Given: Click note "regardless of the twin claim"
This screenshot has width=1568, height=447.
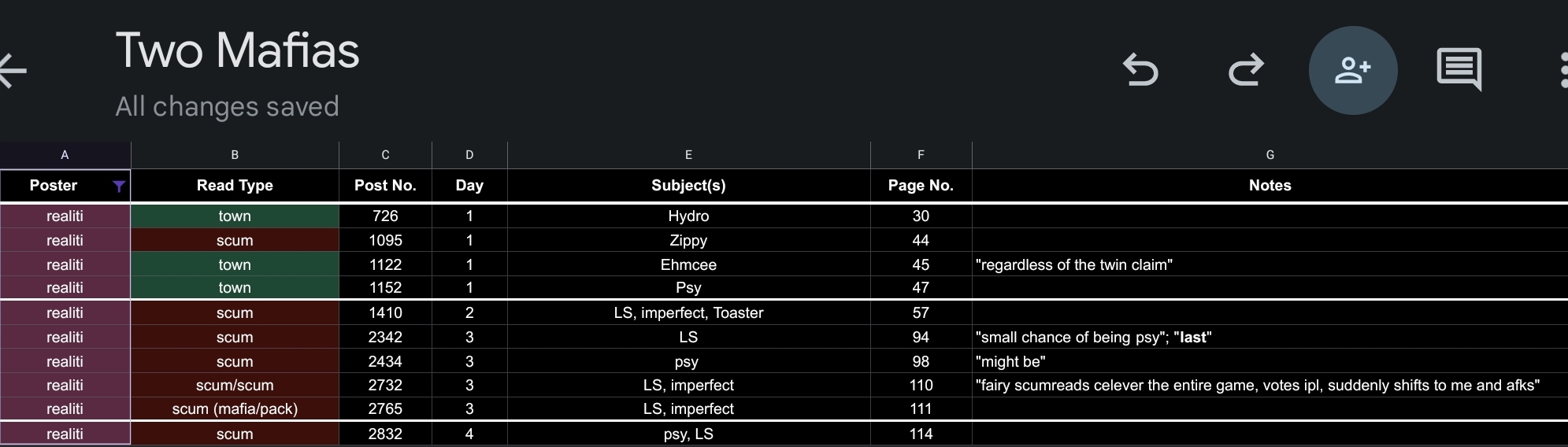Looking at the screenshot, I should (1073, 265).
